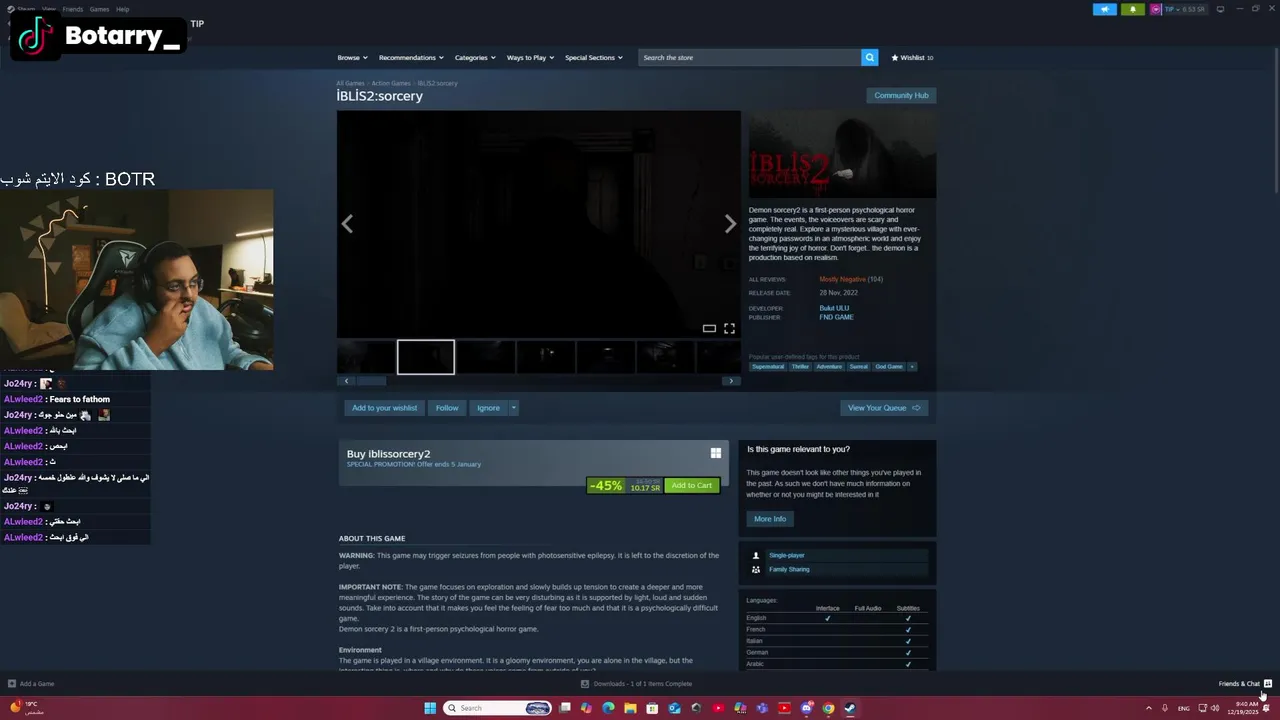Show previous screenshot with left arrow
Image resolution: width=1280 pixels, height=720 pixels.
click(347, 224)
